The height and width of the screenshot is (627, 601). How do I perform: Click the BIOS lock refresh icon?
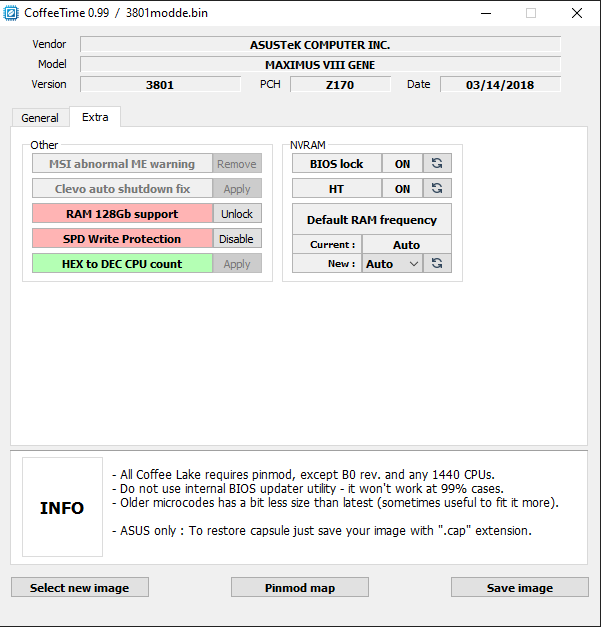pos(437,163)
